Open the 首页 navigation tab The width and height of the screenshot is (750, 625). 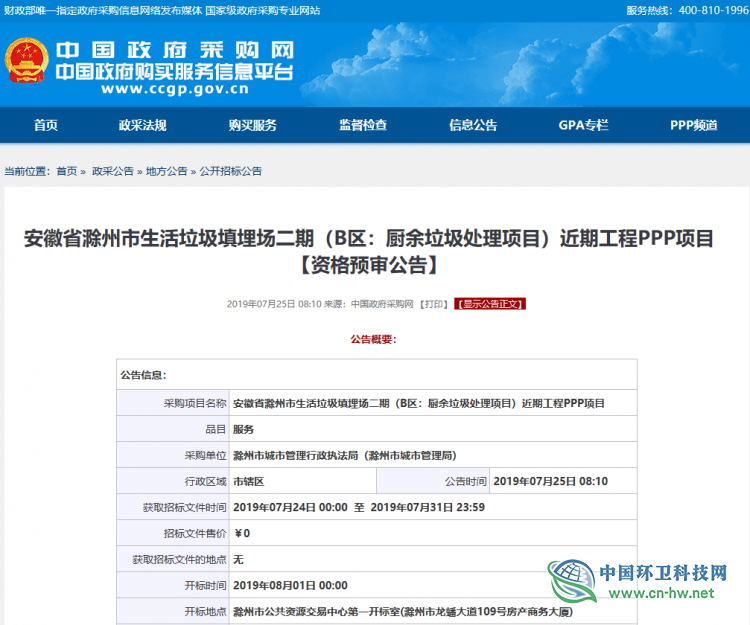[46, 125]
